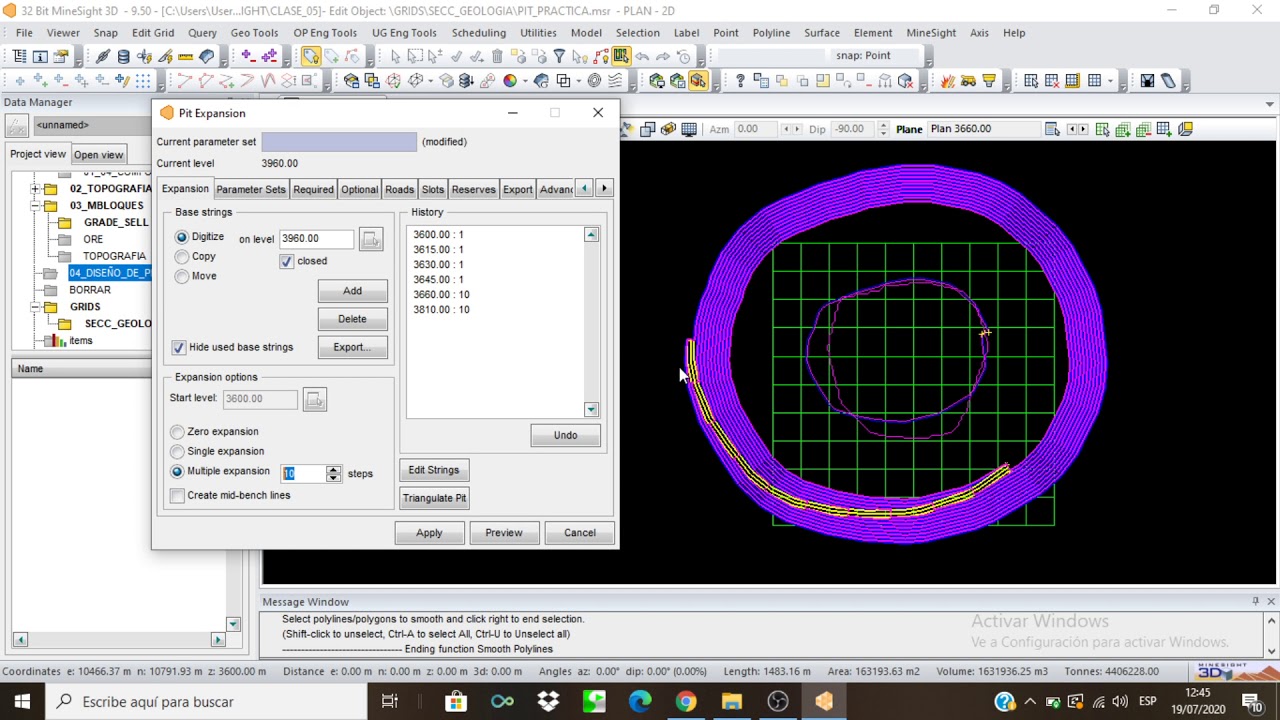This screenshot has width=1280, height=720.
Task: Select the Digitize radio button
Action: [181, 237]
